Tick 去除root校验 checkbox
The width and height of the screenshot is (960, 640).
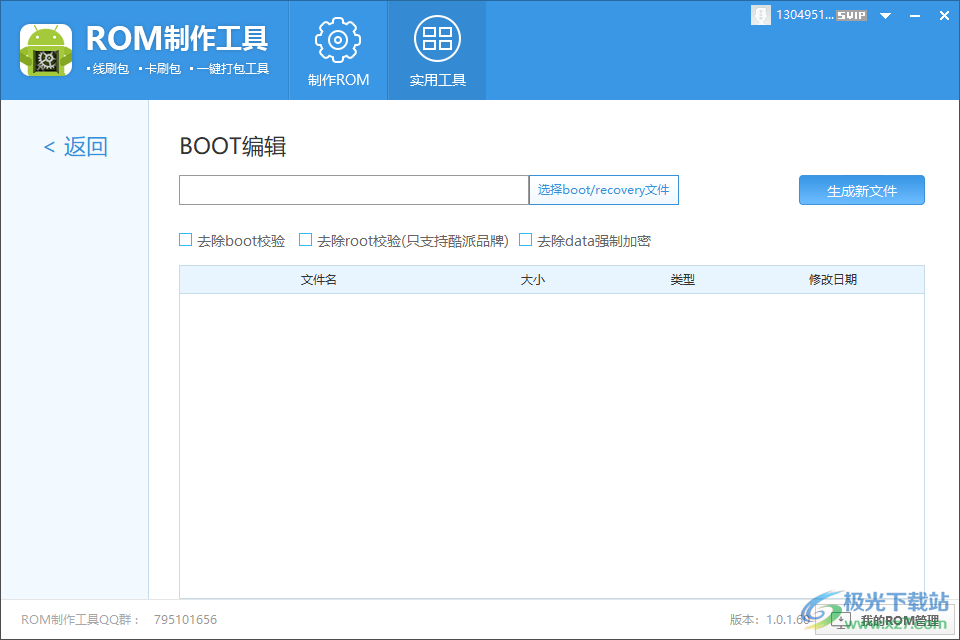(306, 240)
